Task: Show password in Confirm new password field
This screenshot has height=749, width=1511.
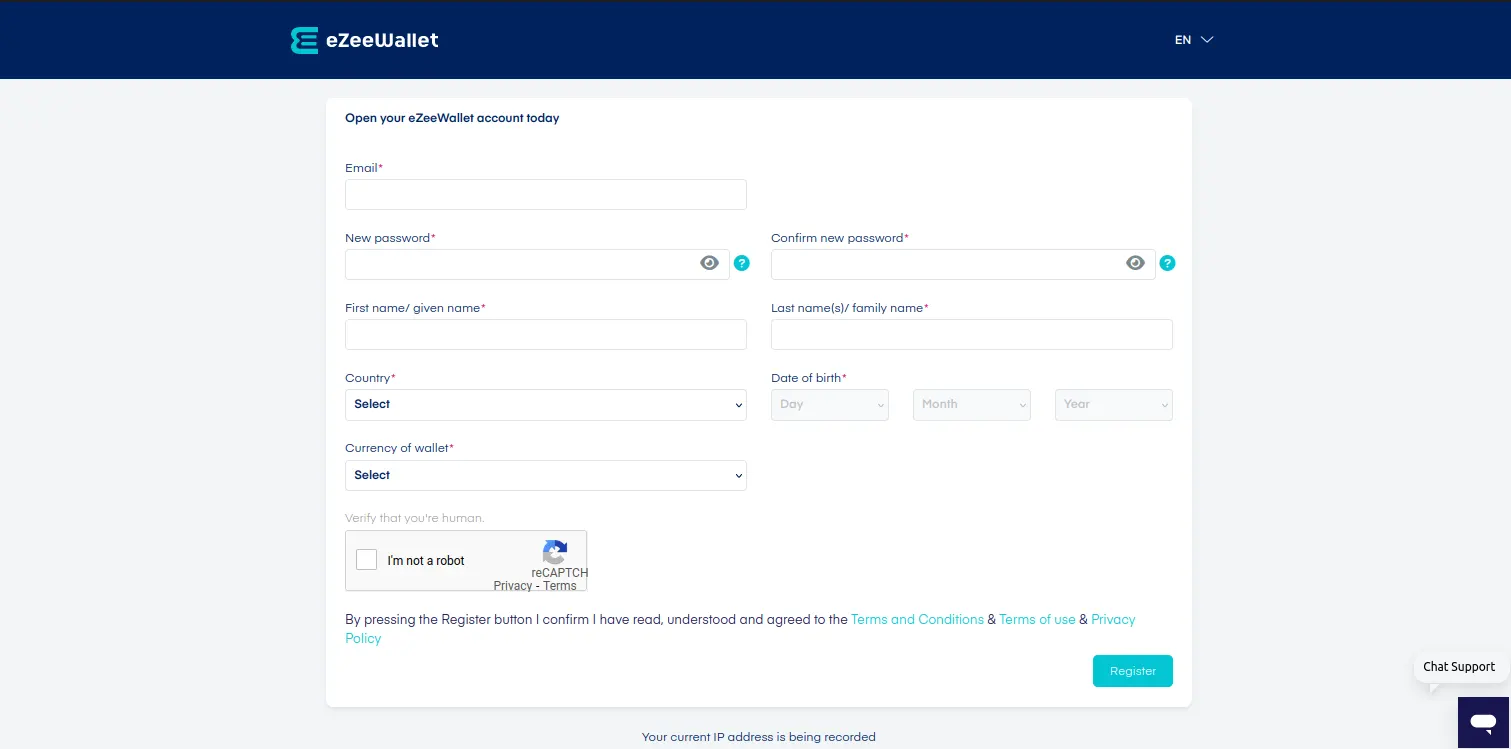Action: pyautogui.click(x=1135, y=263)
